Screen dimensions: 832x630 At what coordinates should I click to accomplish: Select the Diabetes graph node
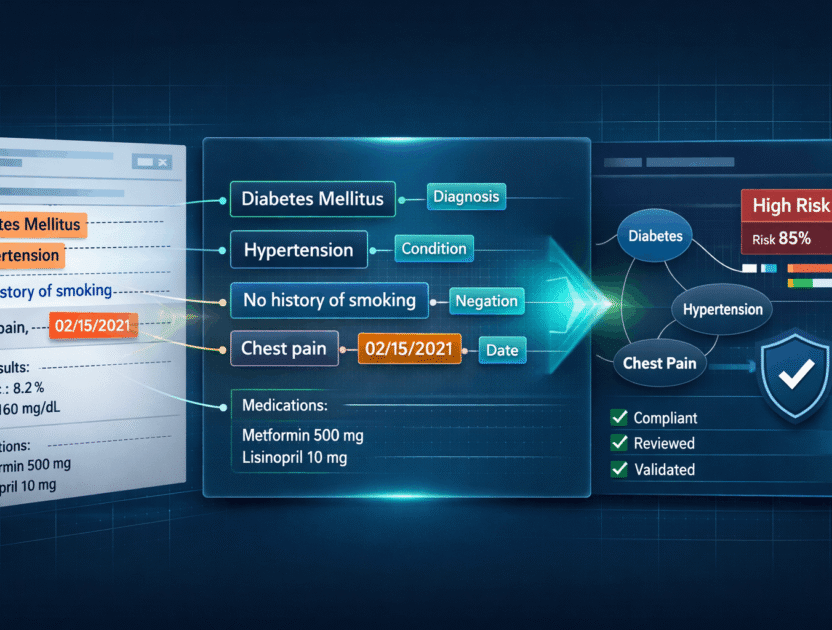click(x=655, y=237)
